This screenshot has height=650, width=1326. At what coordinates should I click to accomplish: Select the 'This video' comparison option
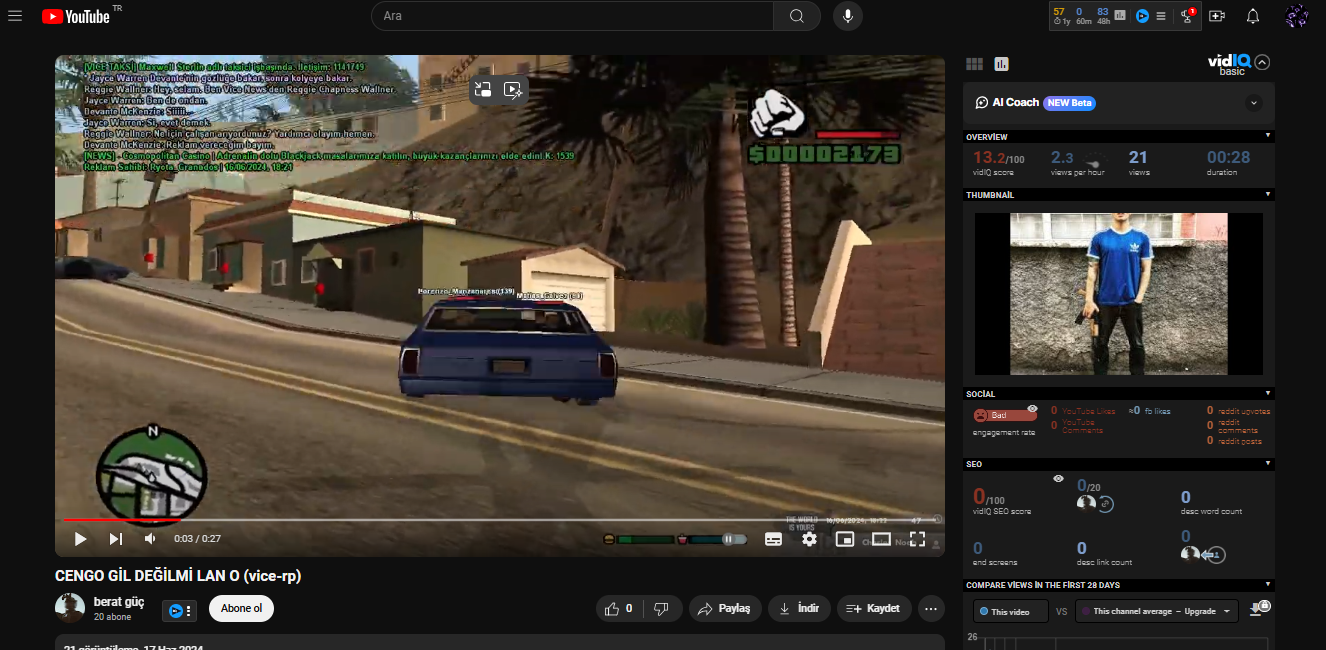coord(1011,611)
